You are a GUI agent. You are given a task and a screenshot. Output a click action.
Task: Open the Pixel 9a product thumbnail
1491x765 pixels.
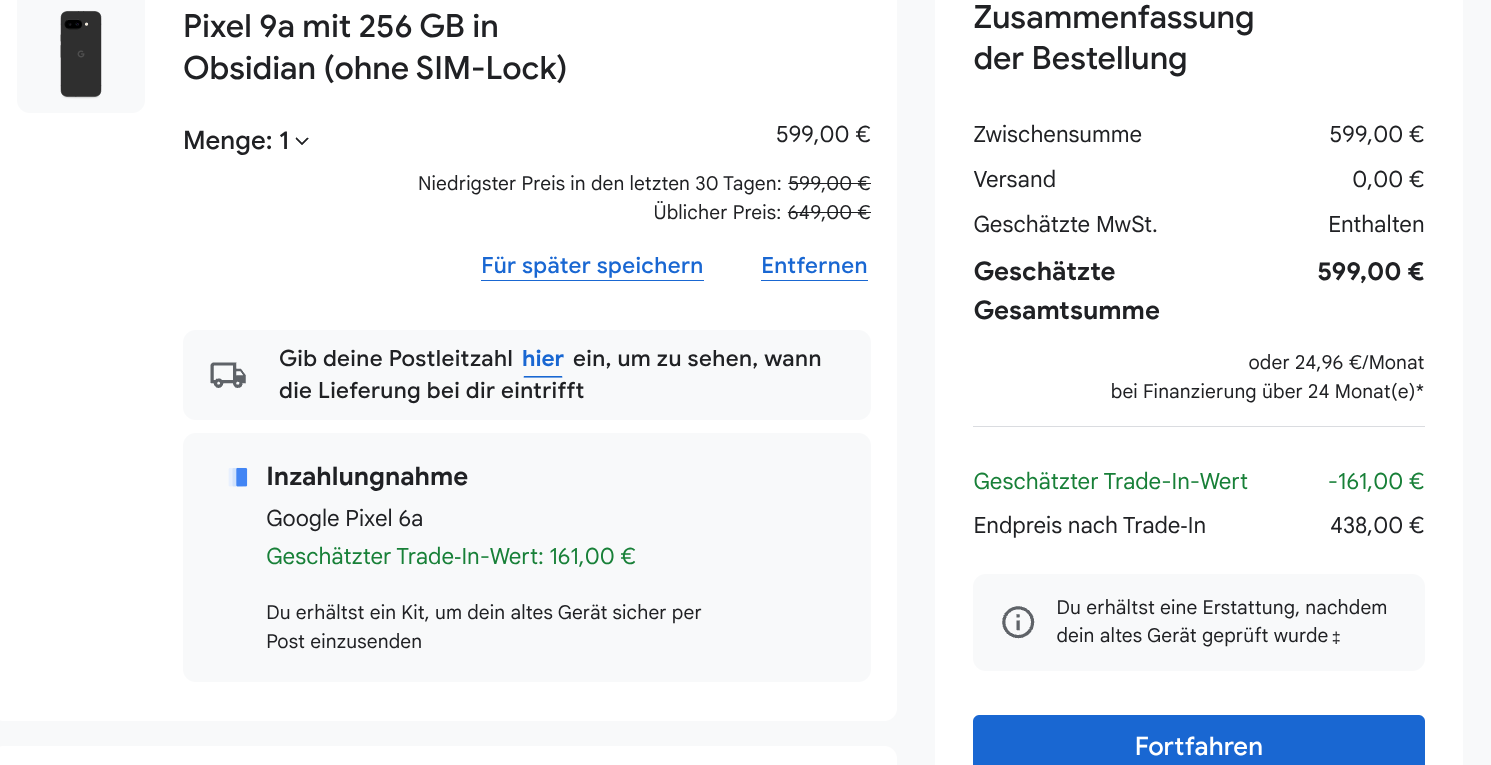(81, 55)
